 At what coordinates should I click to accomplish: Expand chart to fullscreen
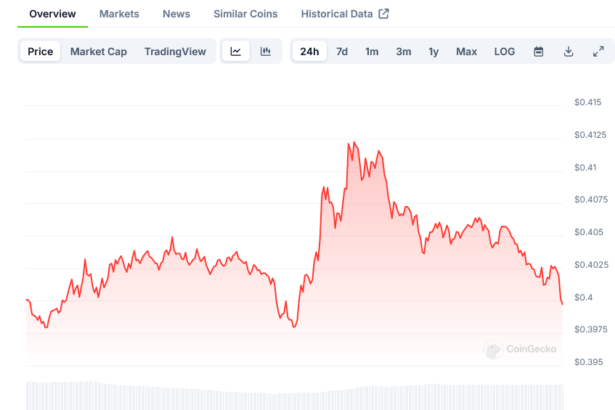(x=598, y=51)
